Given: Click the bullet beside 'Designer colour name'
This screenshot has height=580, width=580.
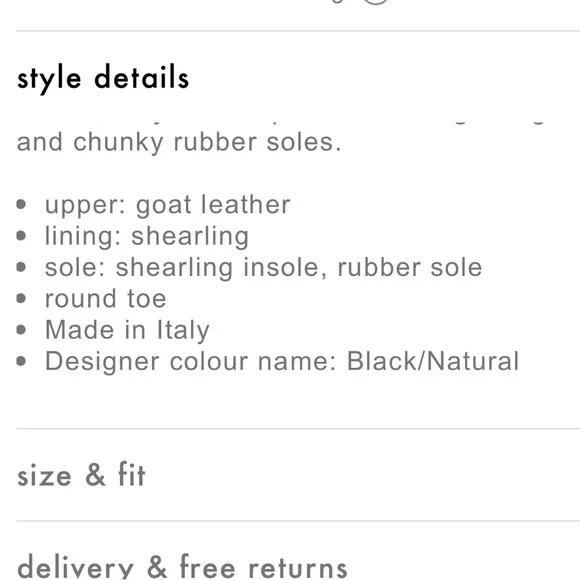Looking at the screenshot, I should (x=21, y=361).
